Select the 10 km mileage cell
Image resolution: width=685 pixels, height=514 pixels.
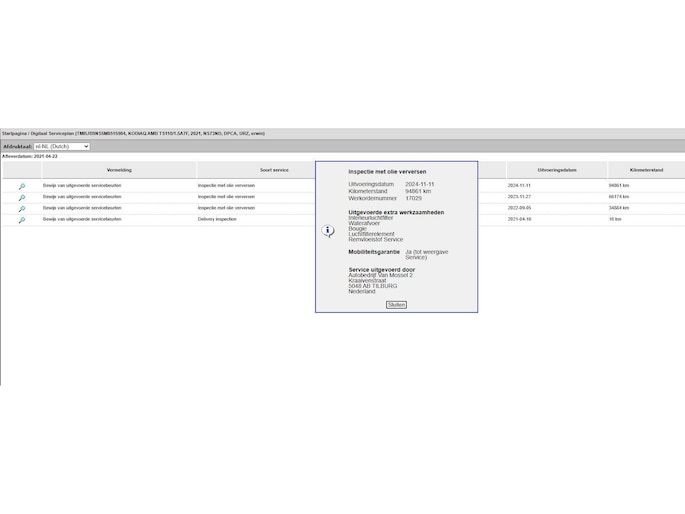pyautogui.click(x=614, y=219)
